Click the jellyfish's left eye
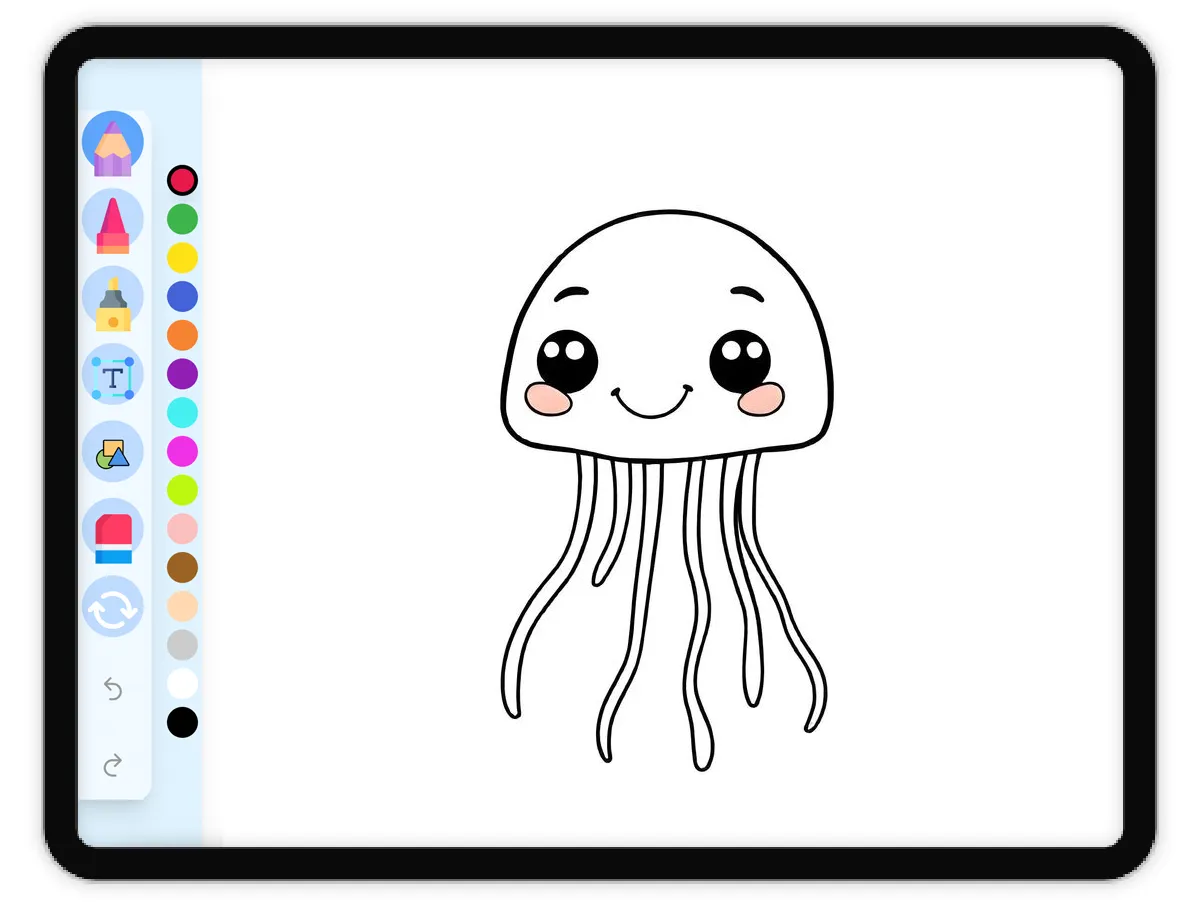Viewport: 1200px width, 906px height. coord(567,361)
